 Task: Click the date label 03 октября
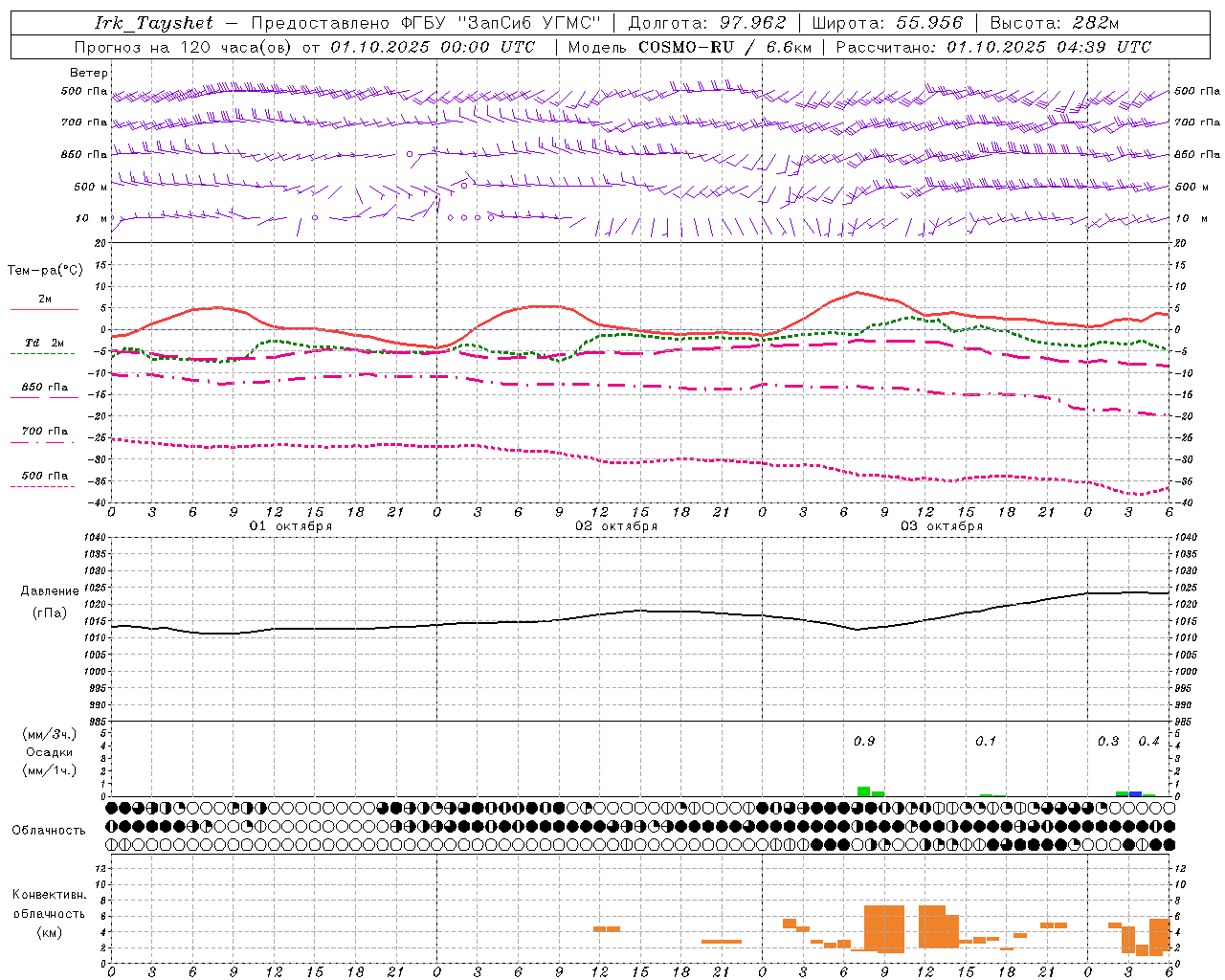(942, 526)
